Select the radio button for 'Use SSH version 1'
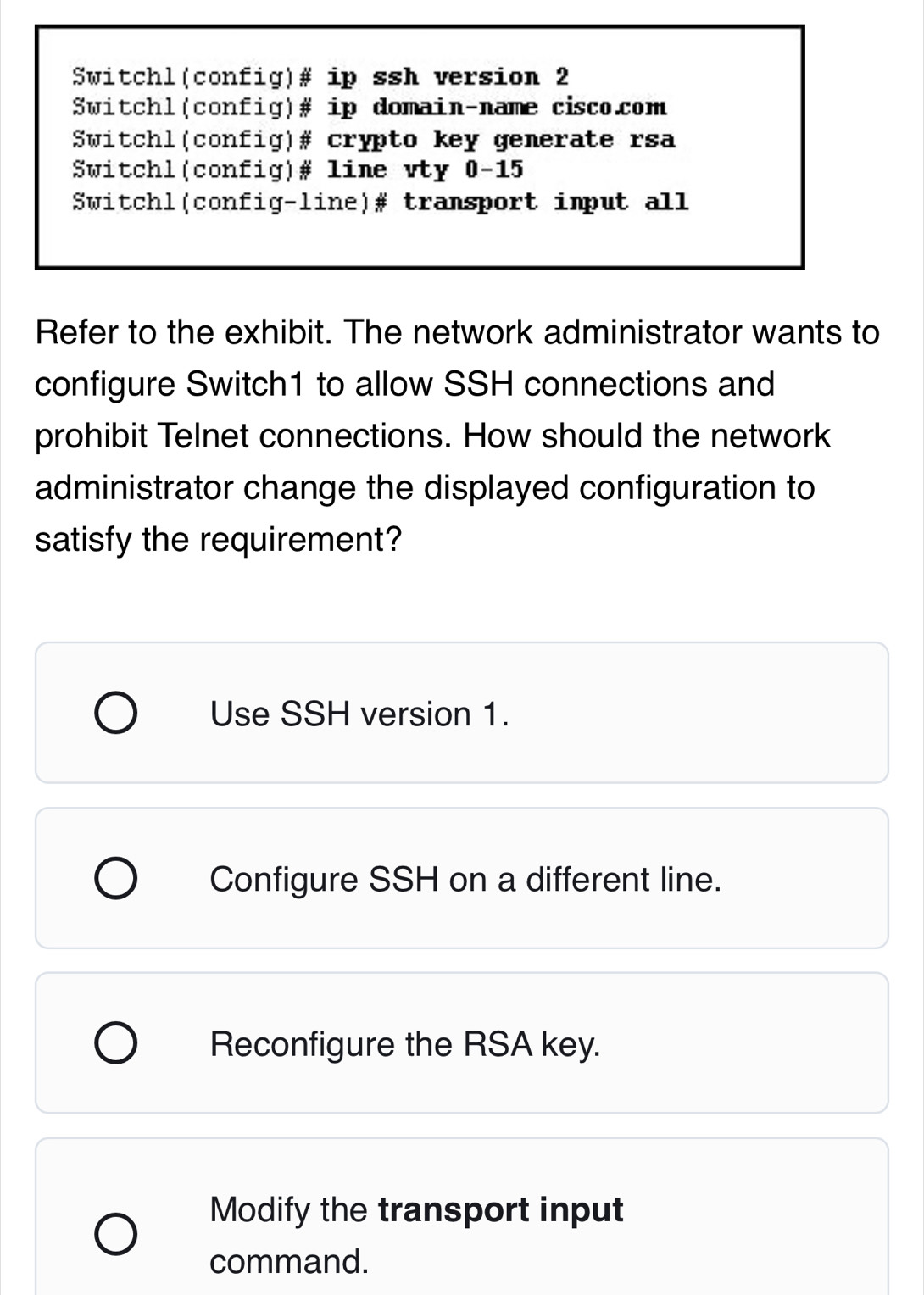 (118, 713)
